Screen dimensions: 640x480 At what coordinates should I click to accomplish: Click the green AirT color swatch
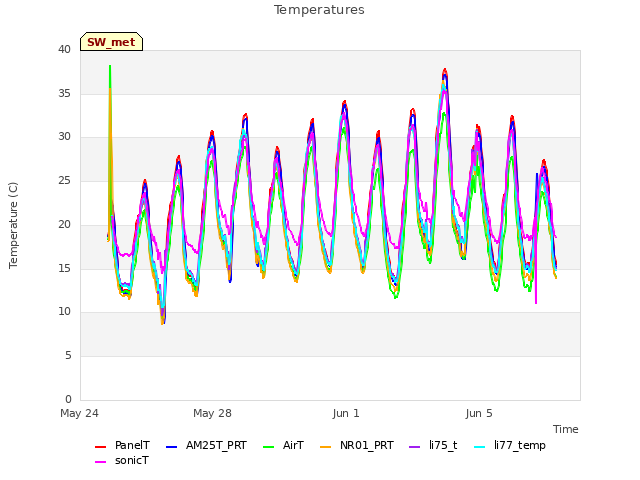269,447
